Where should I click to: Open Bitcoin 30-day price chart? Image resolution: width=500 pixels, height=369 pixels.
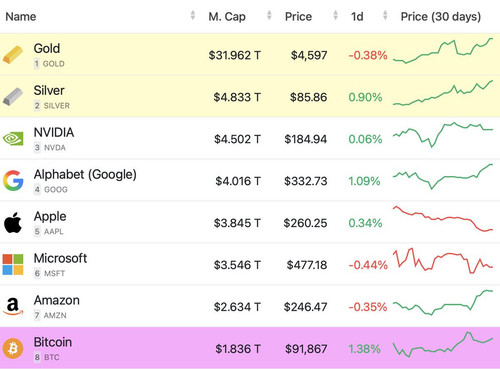pyautogui.click(x=443, y=345)
